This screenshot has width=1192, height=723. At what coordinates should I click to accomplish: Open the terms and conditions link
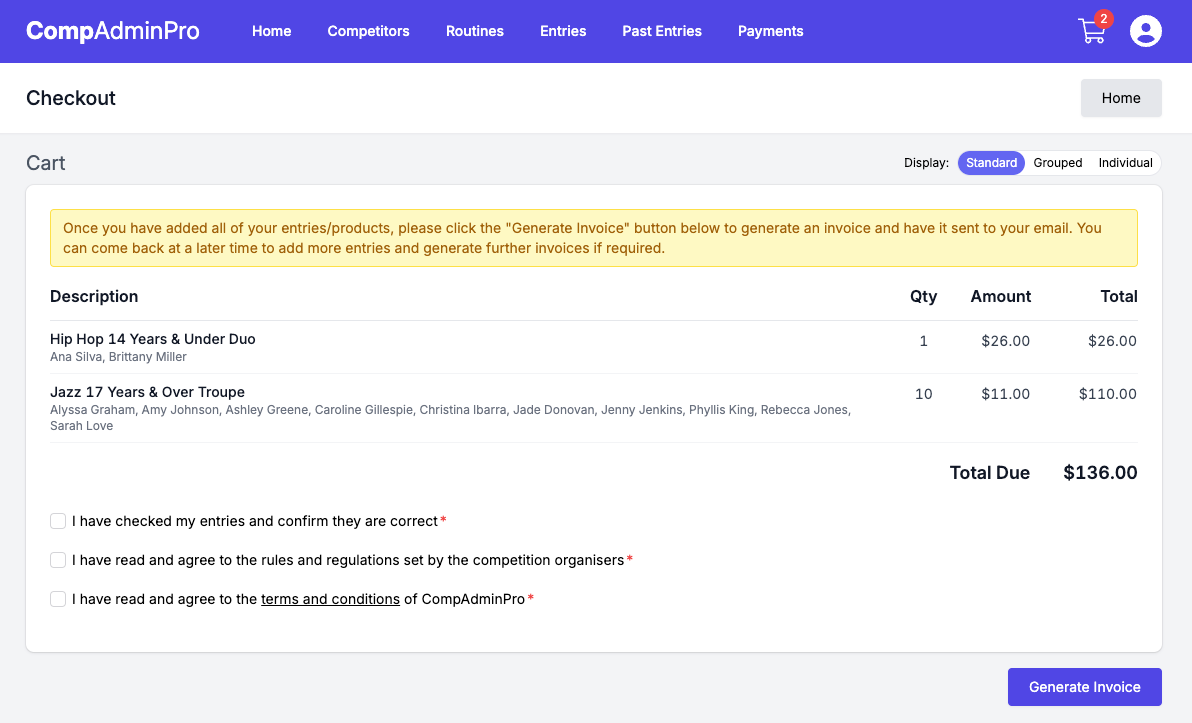point(330,599)
